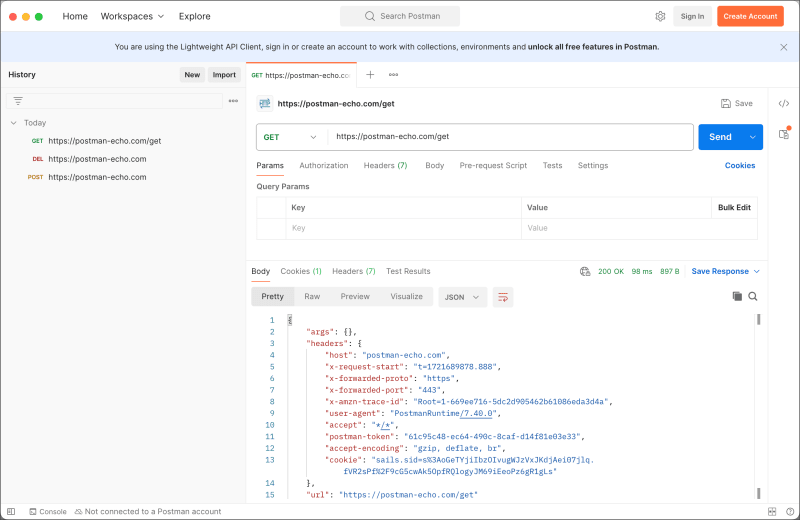Toggle the sidebar icon in status bar
This screenshot has height=520, width=800.
(x=11, y=511)
